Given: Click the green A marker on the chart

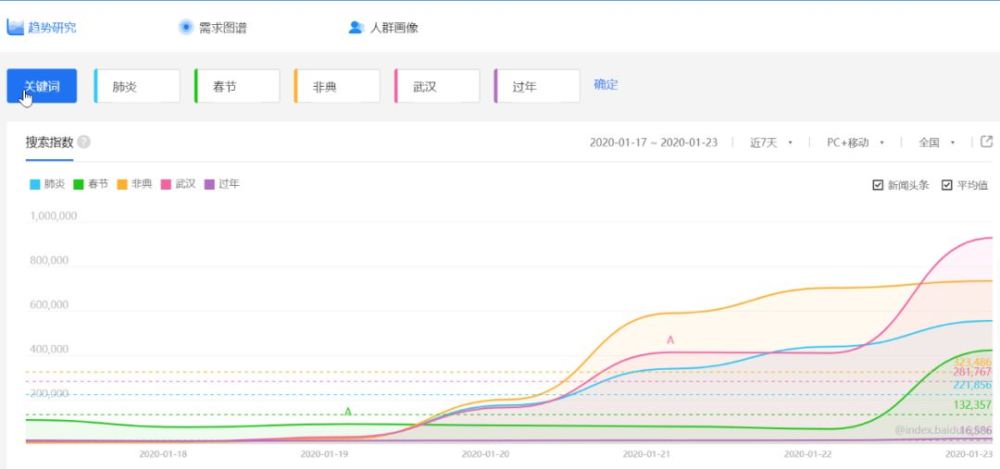Looking at the screenshot, I should (x=348, y=411).
